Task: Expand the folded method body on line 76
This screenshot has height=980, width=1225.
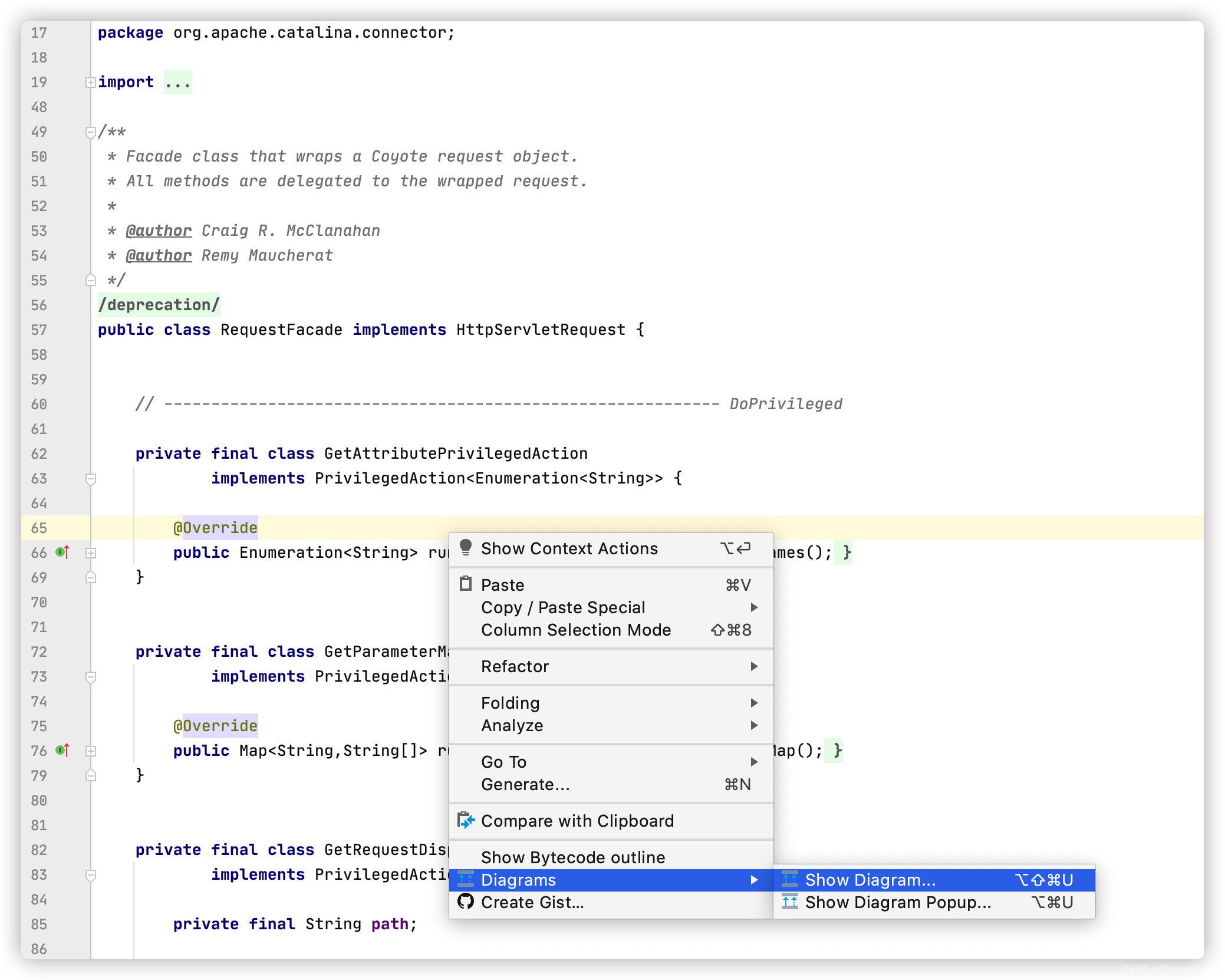Action: click(x=90, y=751)
